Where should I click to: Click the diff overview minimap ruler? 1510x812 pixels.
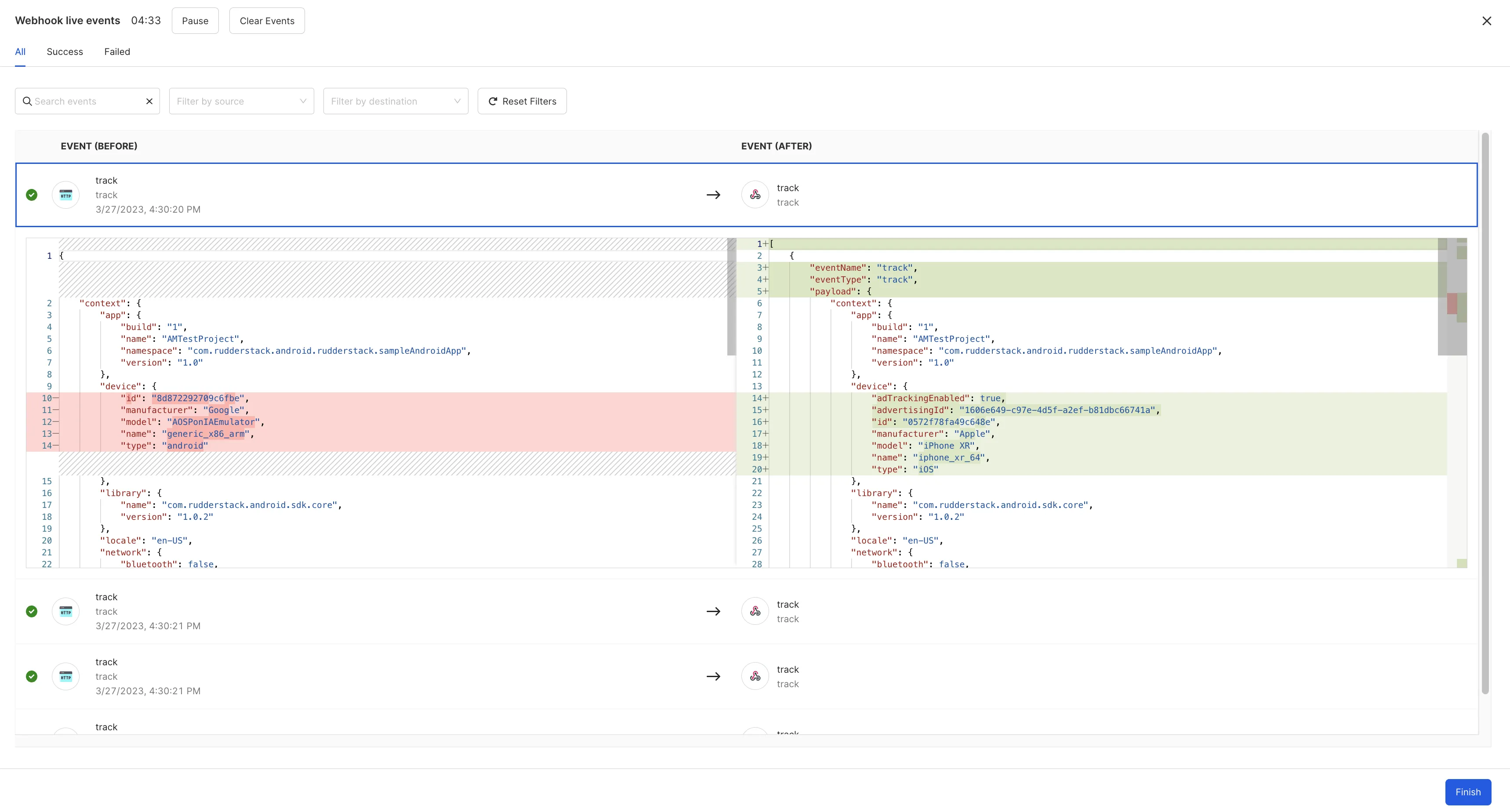point(1457,403)
